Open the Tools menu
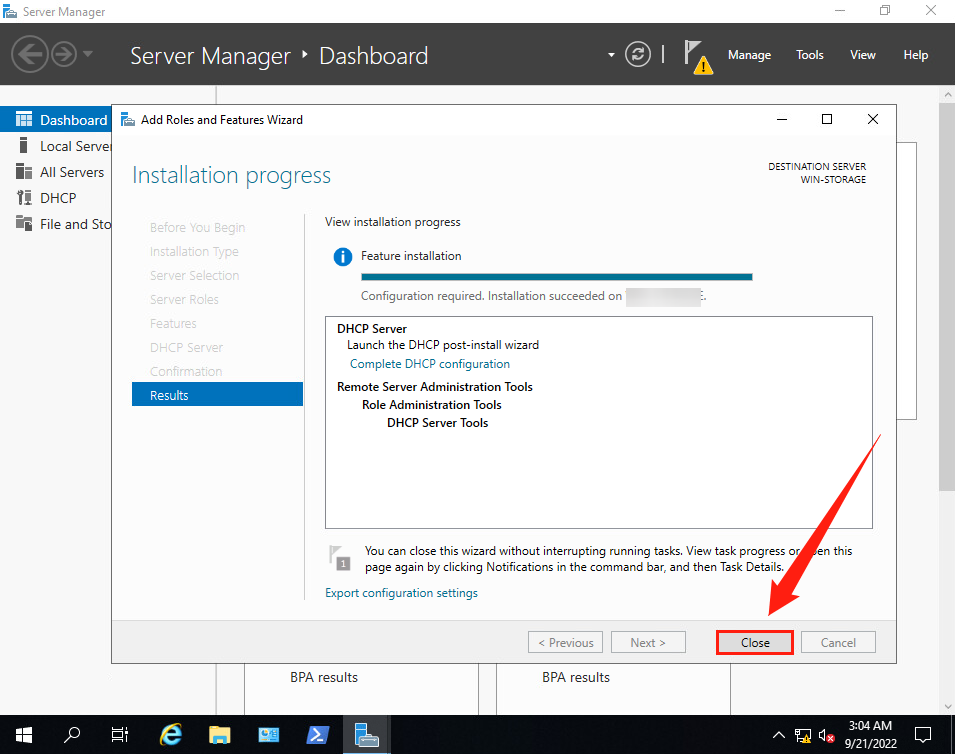The width and height of the screenshot is (955, 754). pos(810,55)
